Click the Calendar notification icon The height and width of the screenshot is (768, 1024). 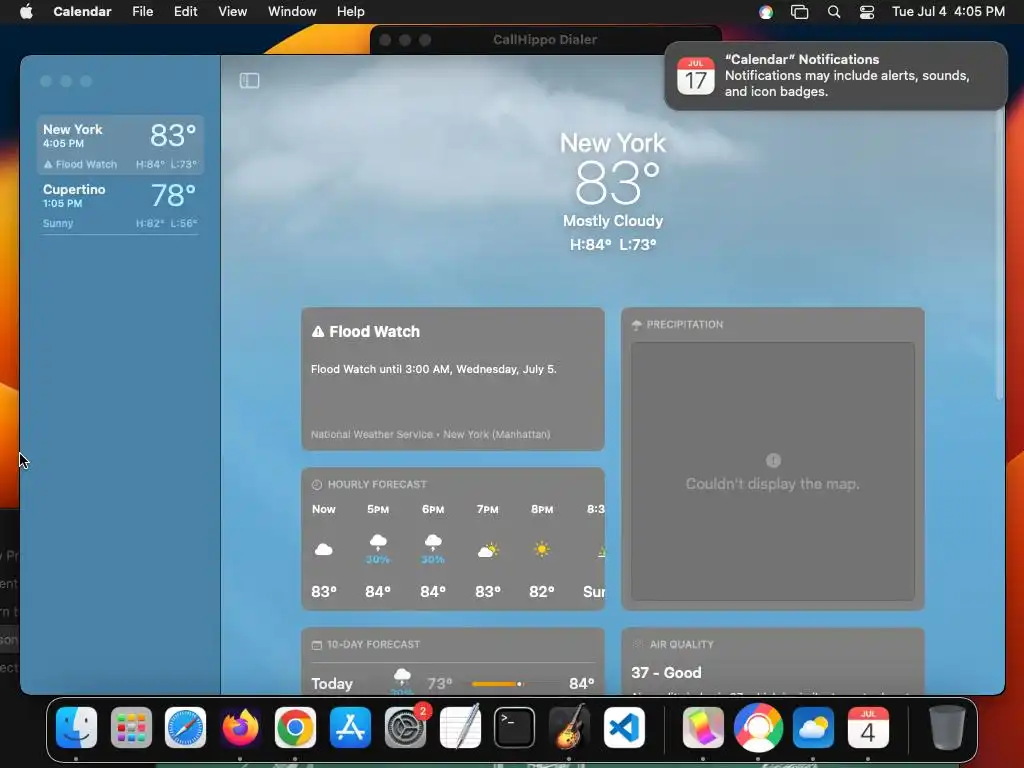[696, 76]
